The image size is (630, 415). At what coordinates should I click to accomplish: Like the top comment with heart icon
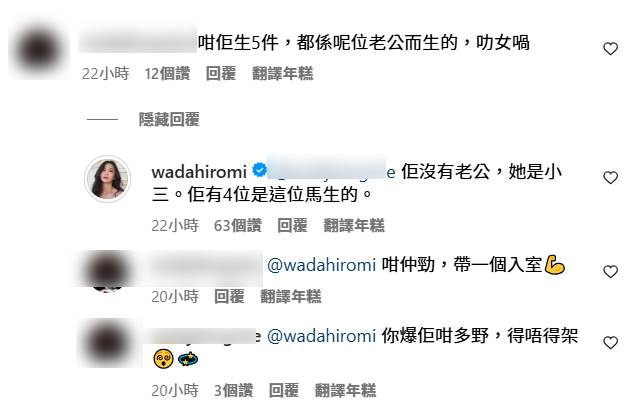[610, 49]
